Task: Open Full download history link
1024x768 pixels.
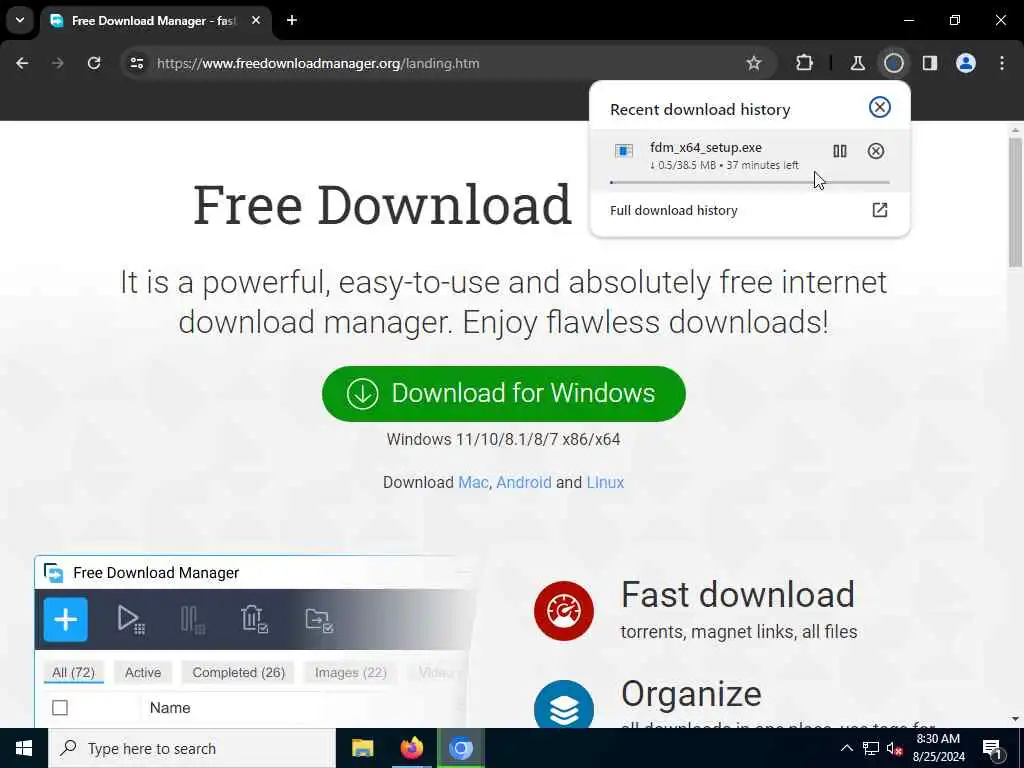Action: coord(673,210)
